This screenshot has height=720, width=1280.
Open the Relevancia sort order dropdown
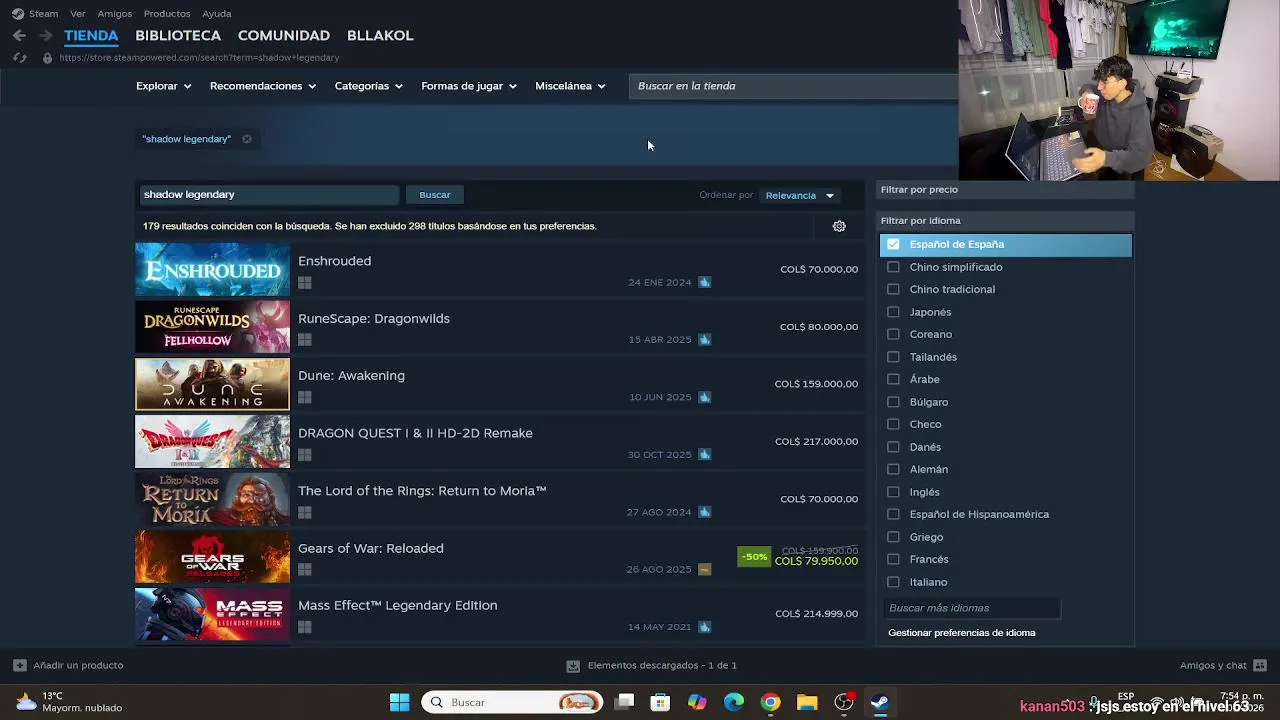[800, 195]
